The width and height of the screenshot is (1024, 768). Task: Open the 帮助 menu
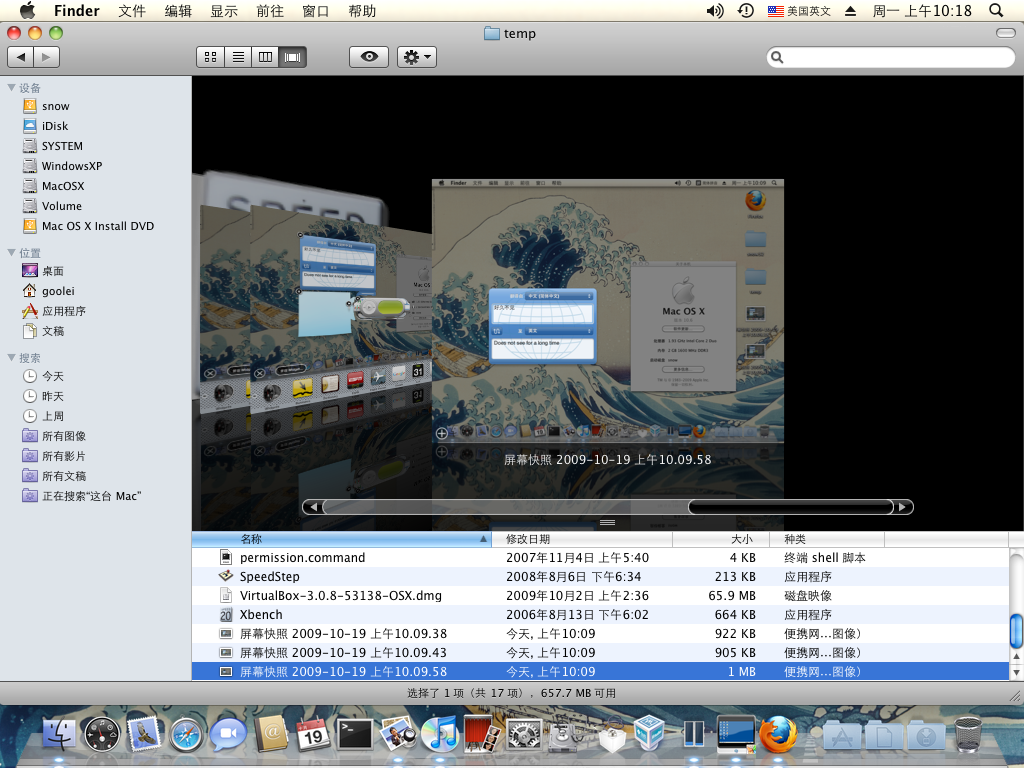(362, 10)
